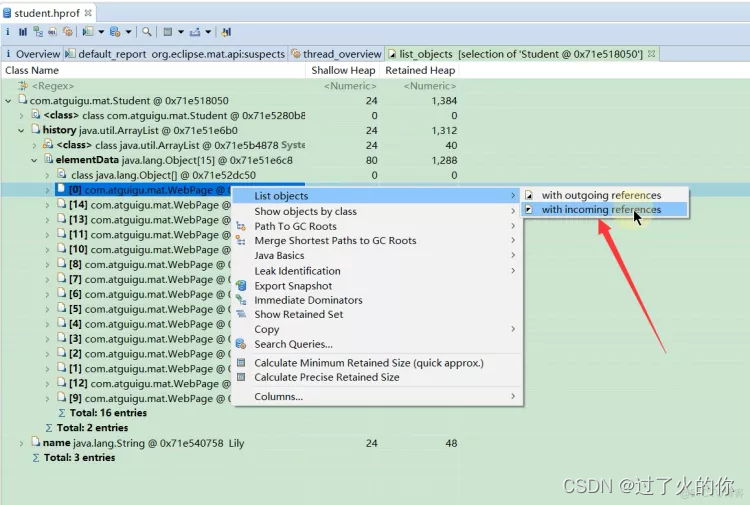This screenshot has width=750, height=505.
Task: Open the Query Browser dropdown arrow
Action: click(129, 32)
